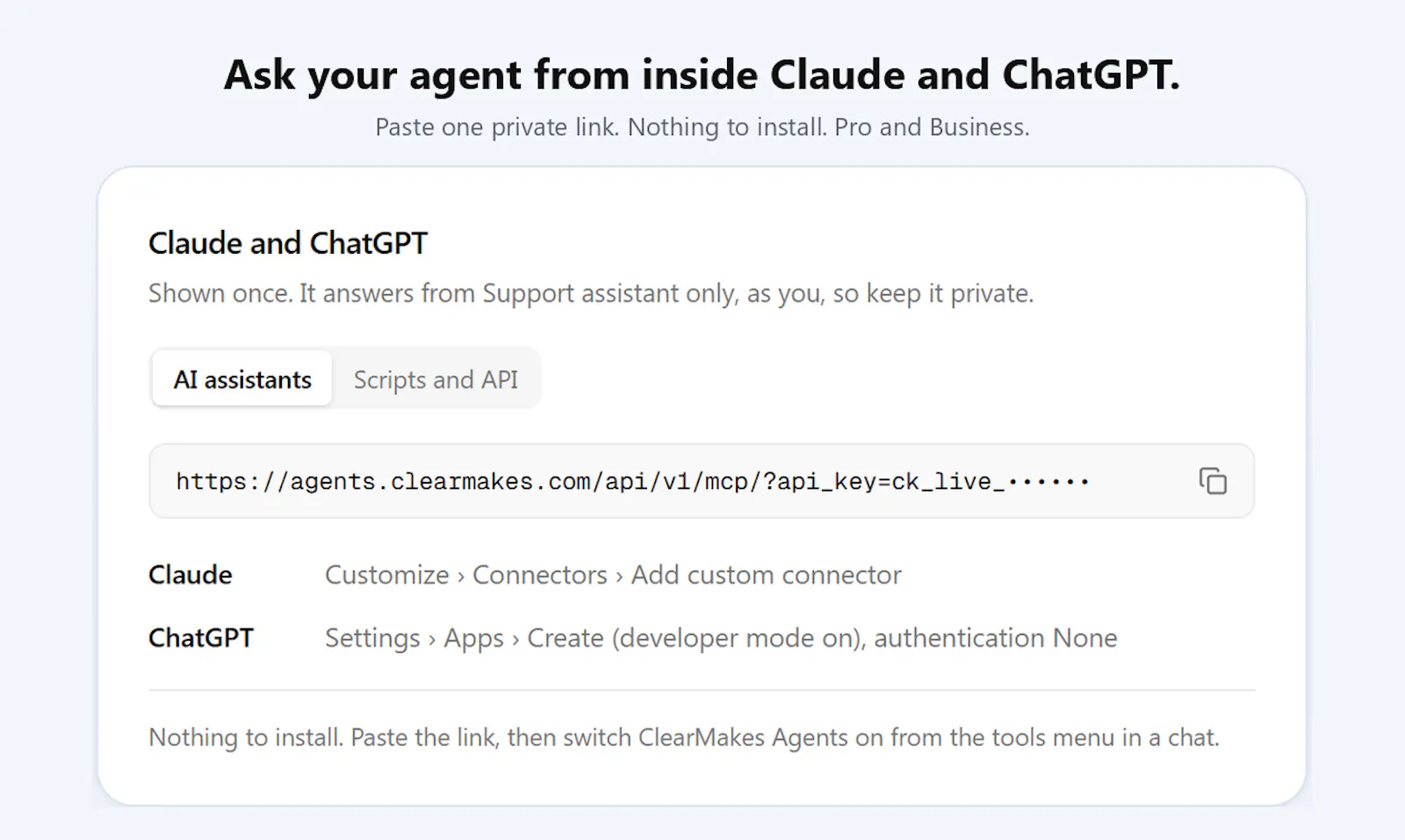Click the bold 'Claude' row label
The image size is (1405, 840).
191,575
